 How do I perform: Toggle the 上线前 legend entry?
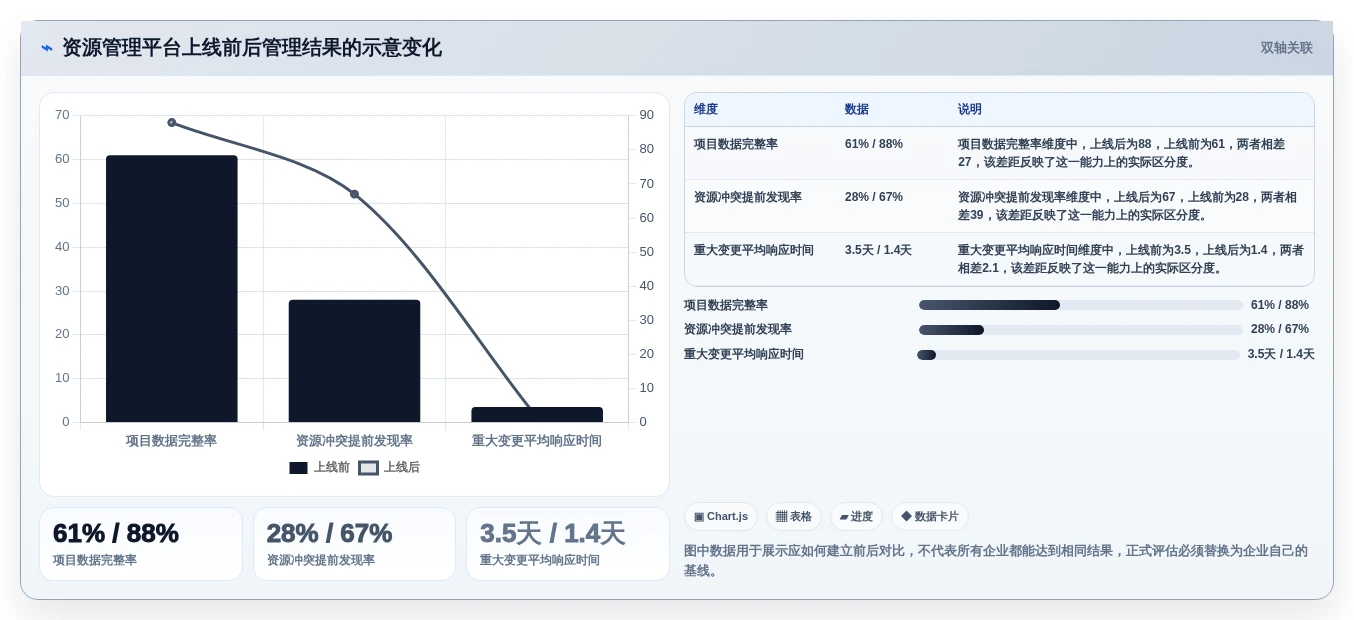click(x=320, y=467)
